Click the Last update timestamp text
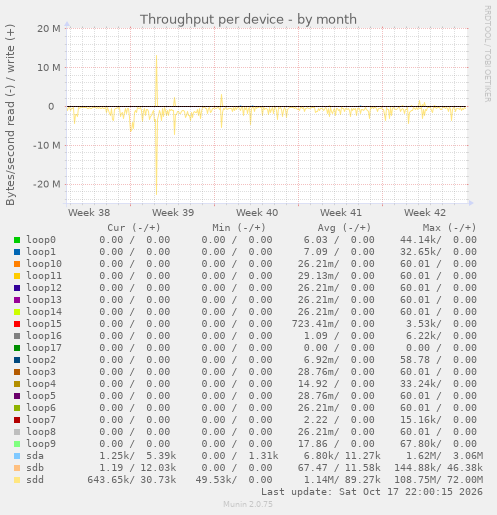Image resolution: width=497 pixels, height=515 pixels. (x=372, y=492)
